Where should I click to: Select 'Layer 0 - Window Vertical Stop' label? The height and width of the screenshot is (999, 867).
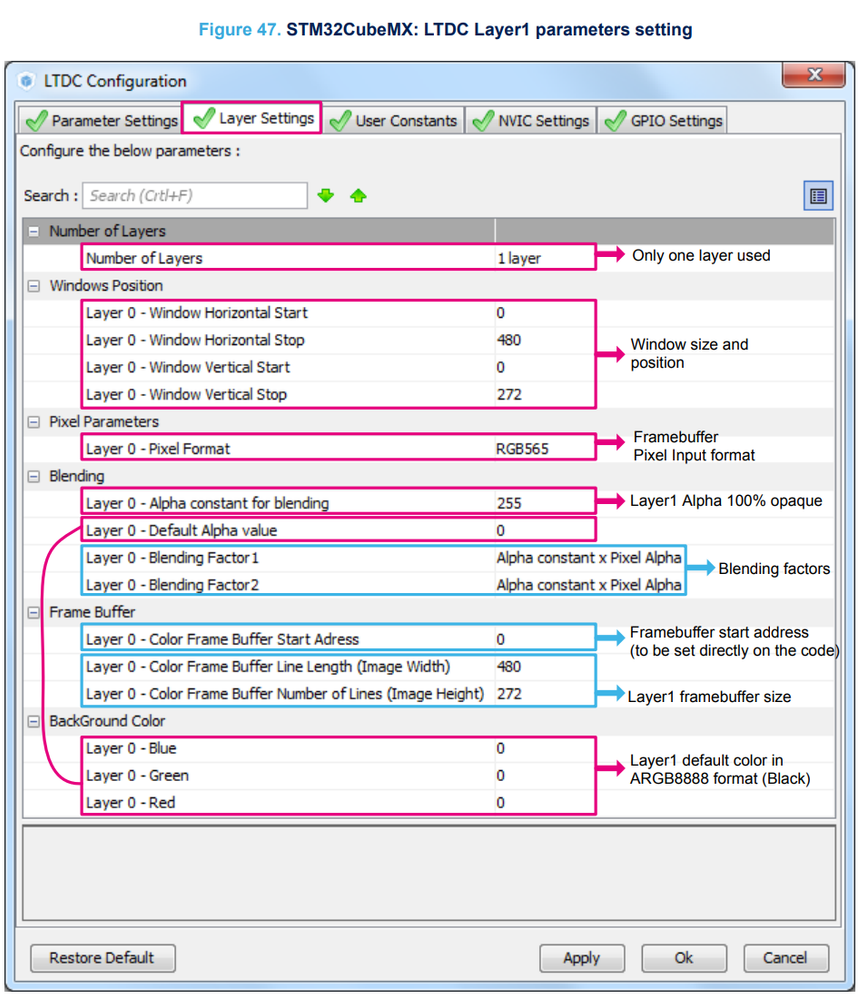click(186, 394)
